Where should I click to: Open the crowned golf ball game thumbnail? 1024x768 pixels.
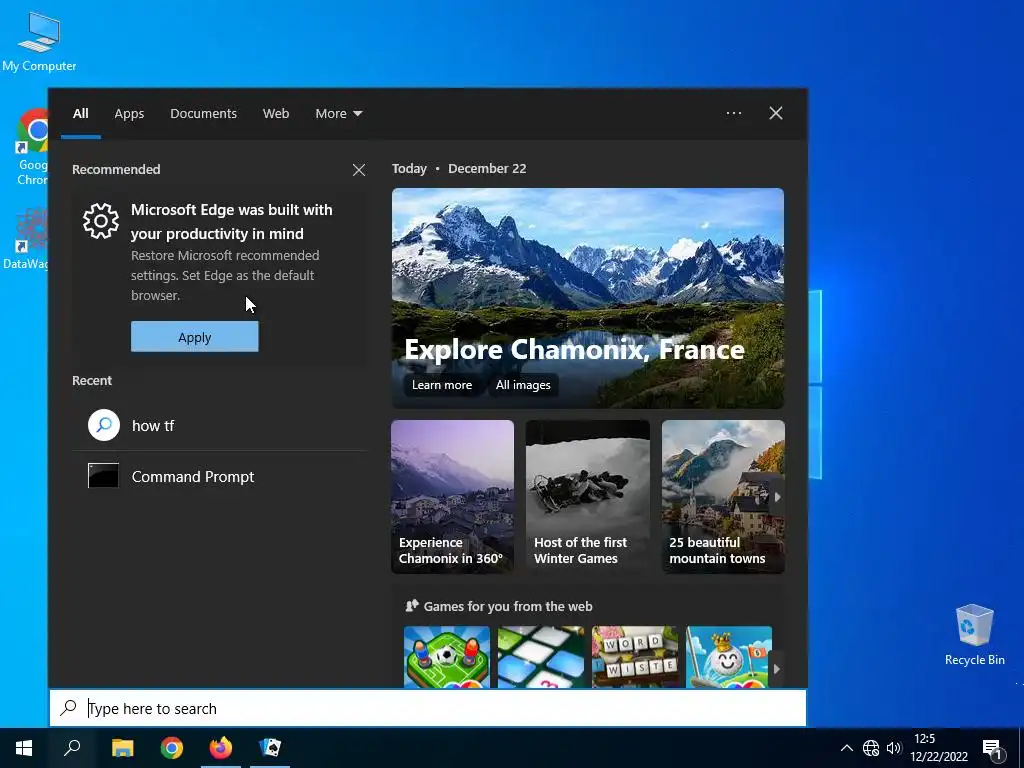729,657
